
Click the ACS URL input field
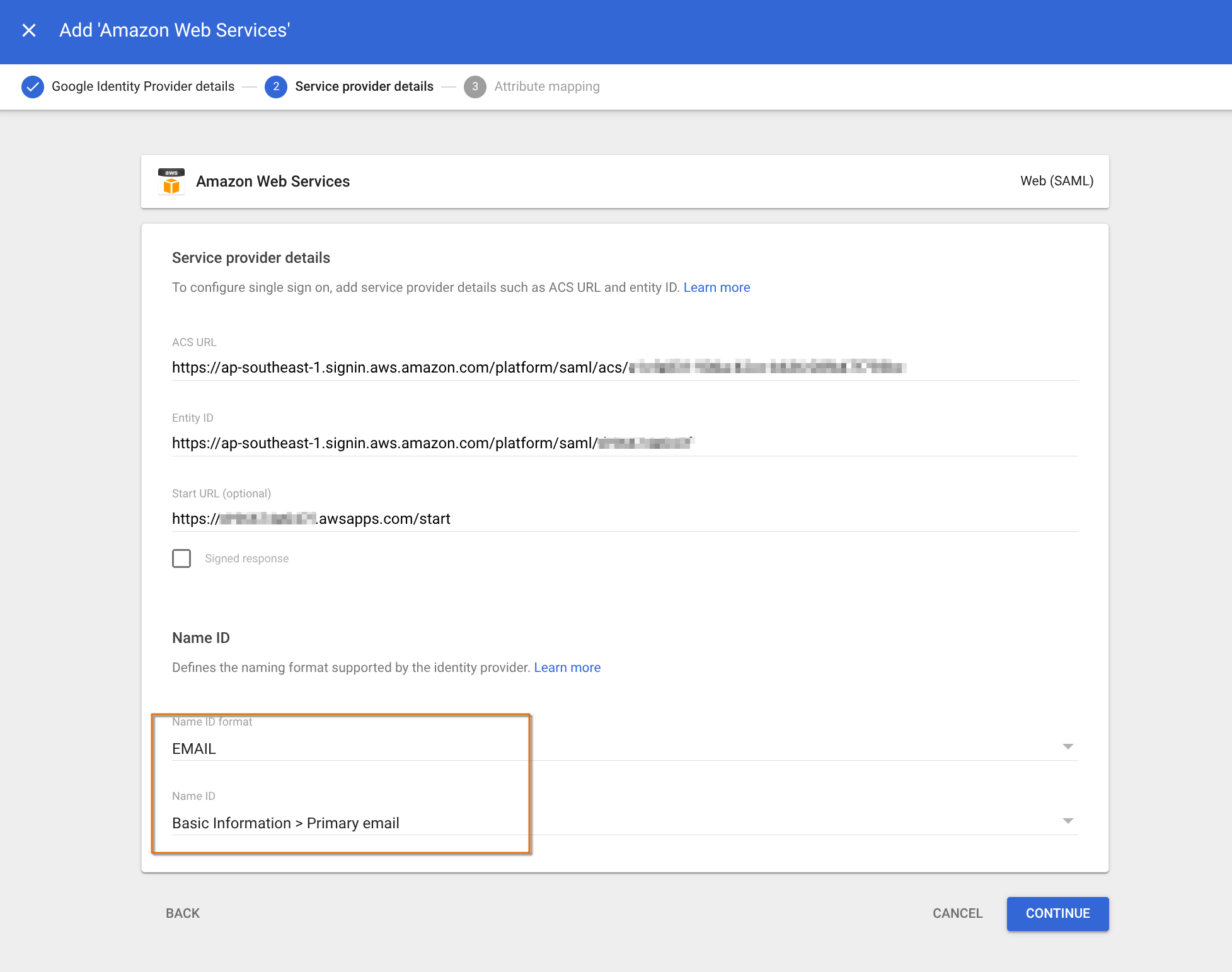625,367
